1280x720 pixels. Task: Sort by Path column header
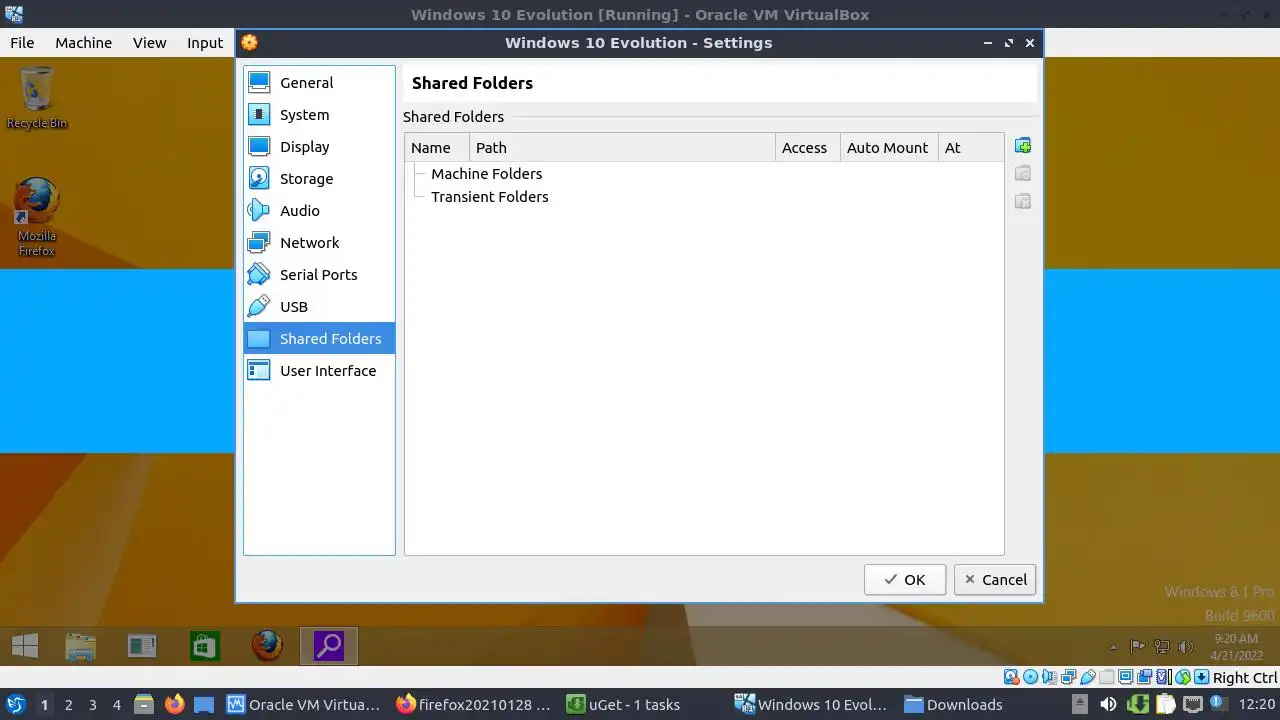pyautogui.click(x=622, y=148)
